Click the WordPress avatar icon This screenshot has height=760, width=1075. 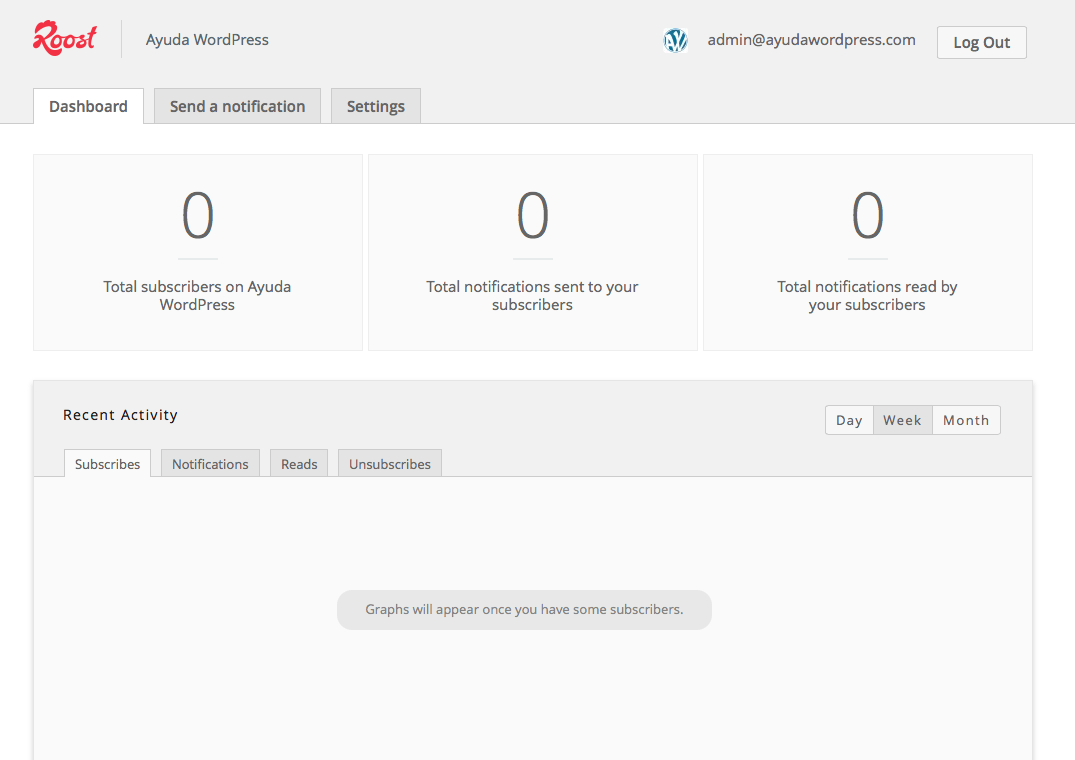pos(676,41)
